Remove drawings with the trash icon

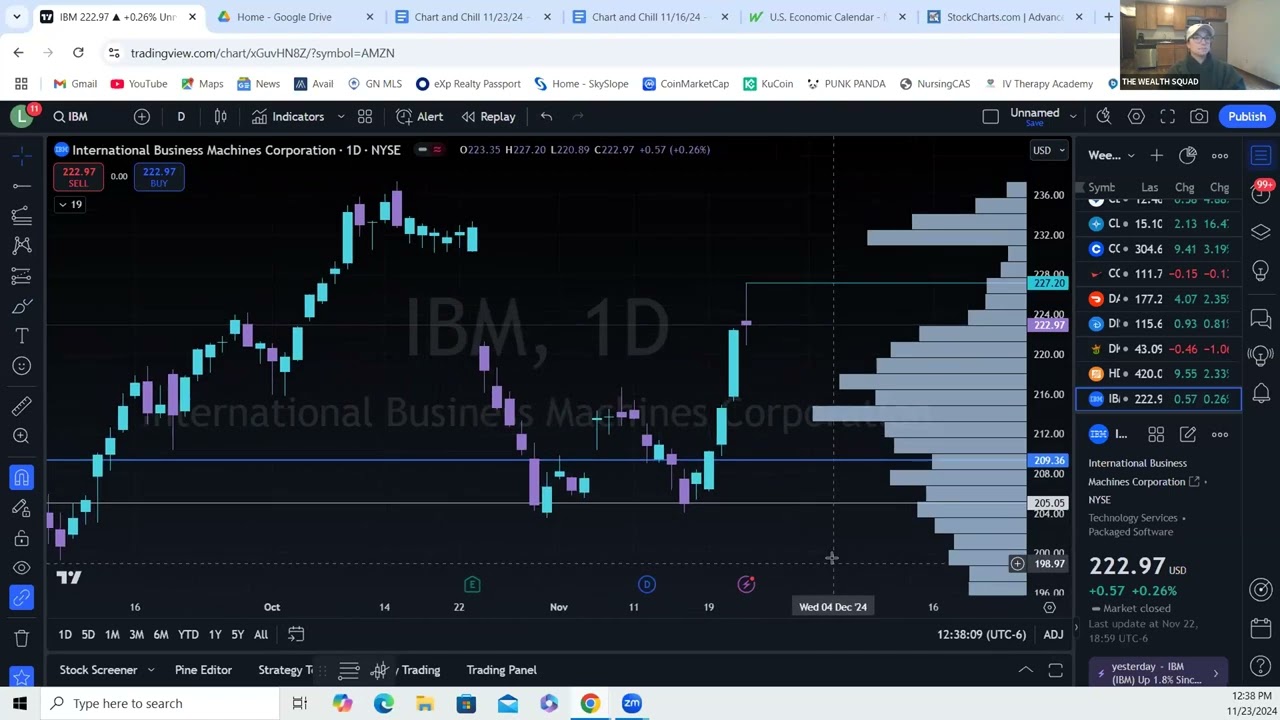21,638
